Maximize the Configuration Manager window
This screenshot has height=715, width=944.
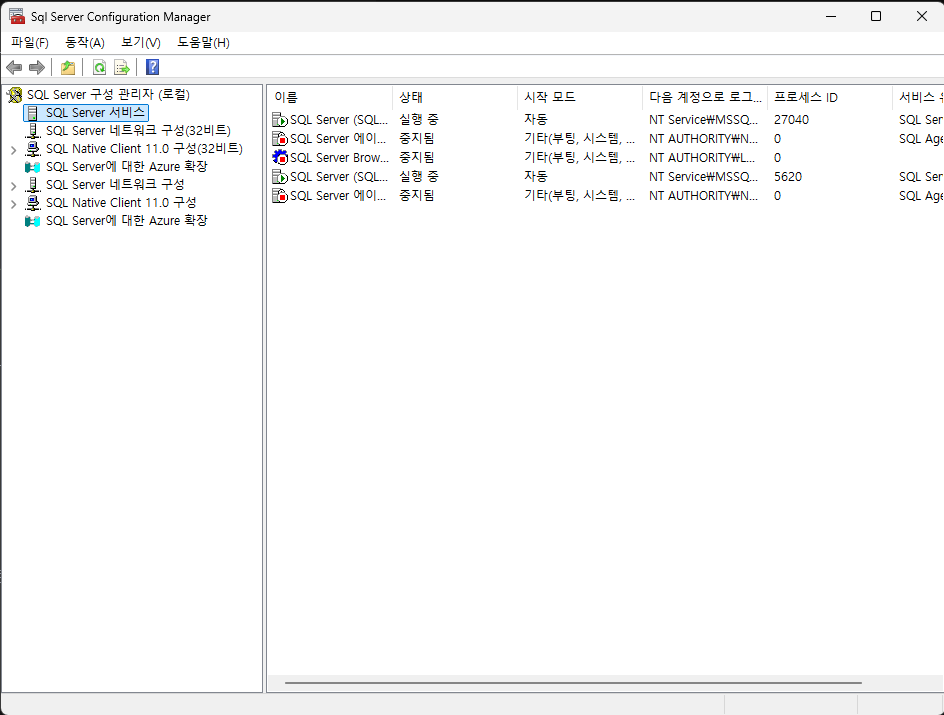(876, 16)
